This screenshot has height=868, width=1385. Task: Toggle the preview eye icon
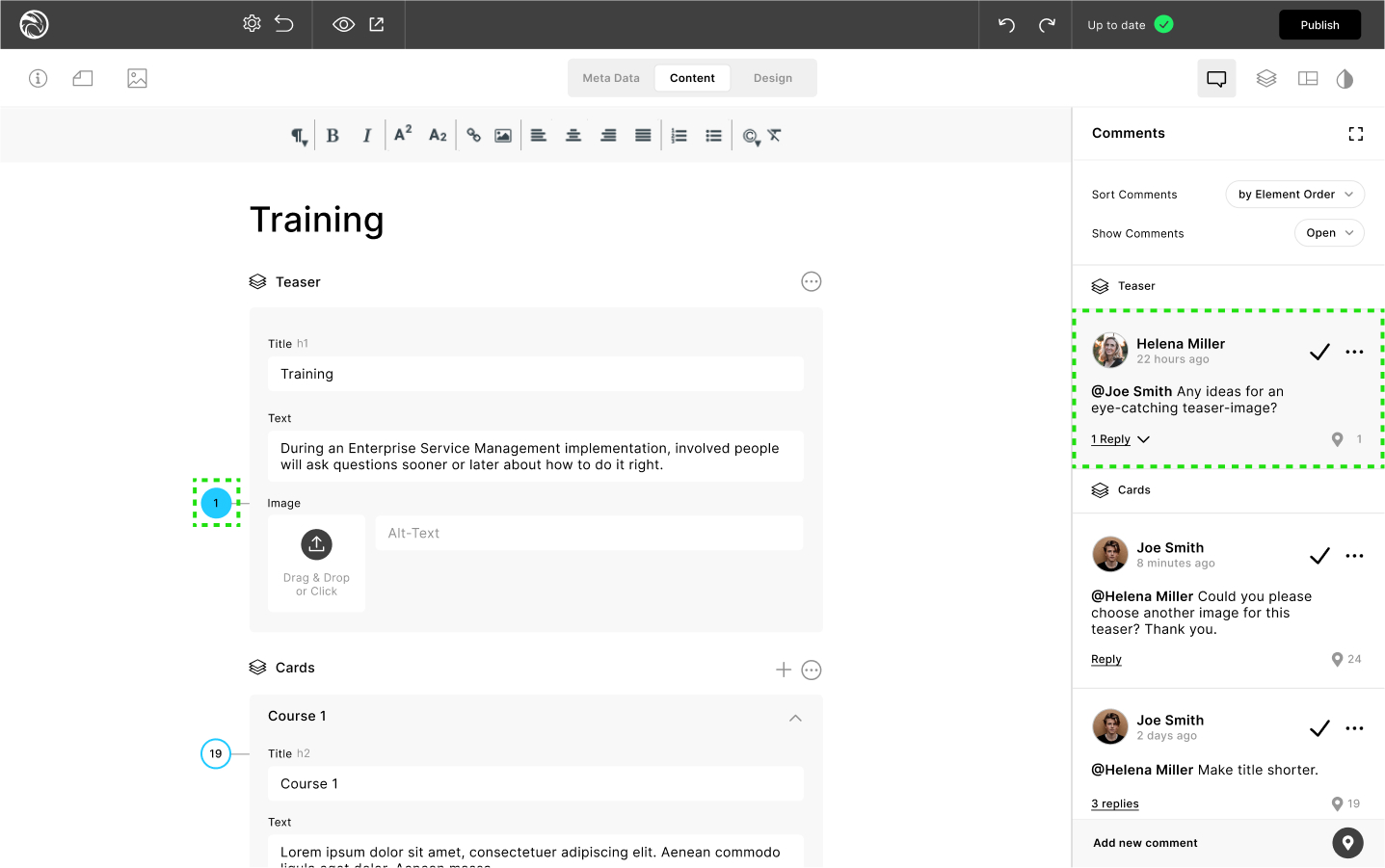[343, 25]
